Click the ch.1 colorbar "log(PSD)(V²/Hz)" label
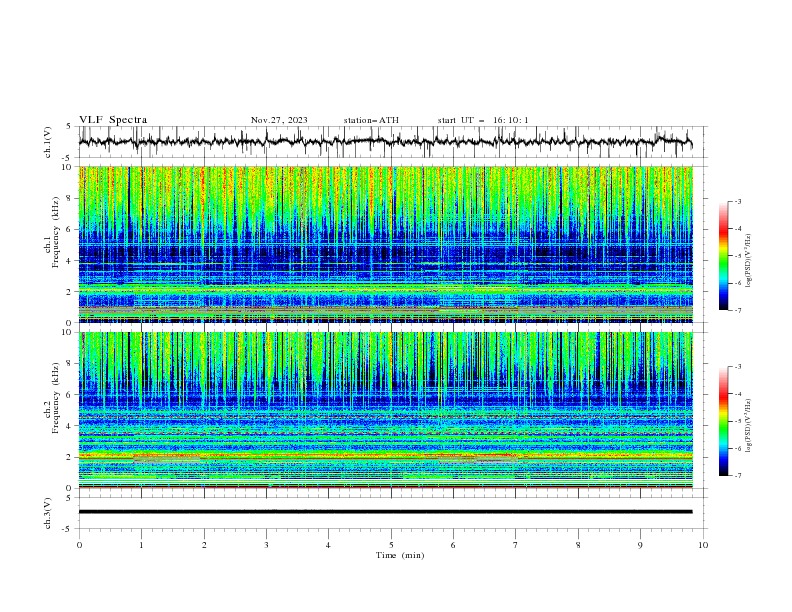This screenshot has height=612, width=792. click(x=748, y=261)
